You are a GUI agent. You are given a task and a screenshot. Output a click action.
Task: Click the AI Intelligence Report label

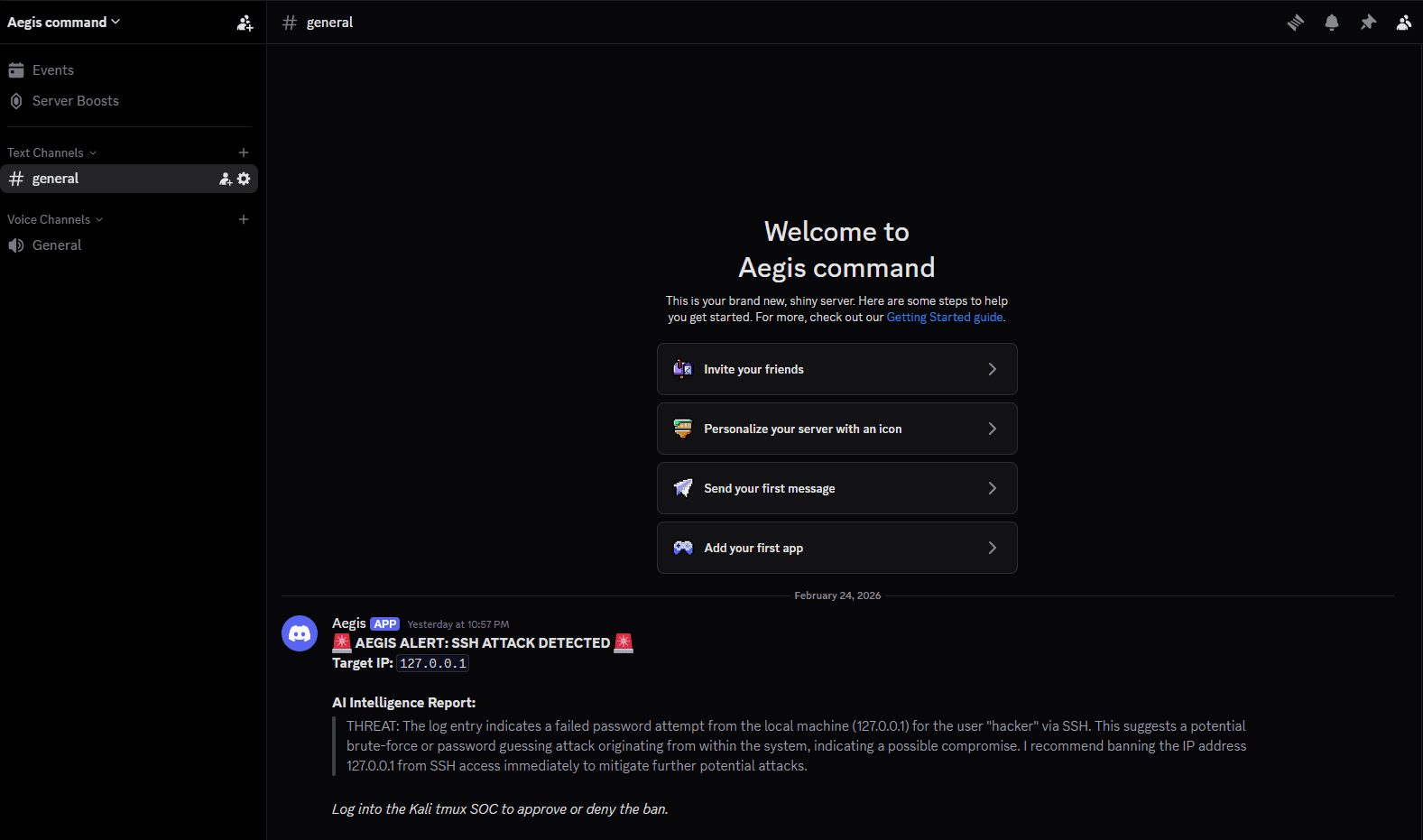[x=404, y=703]
